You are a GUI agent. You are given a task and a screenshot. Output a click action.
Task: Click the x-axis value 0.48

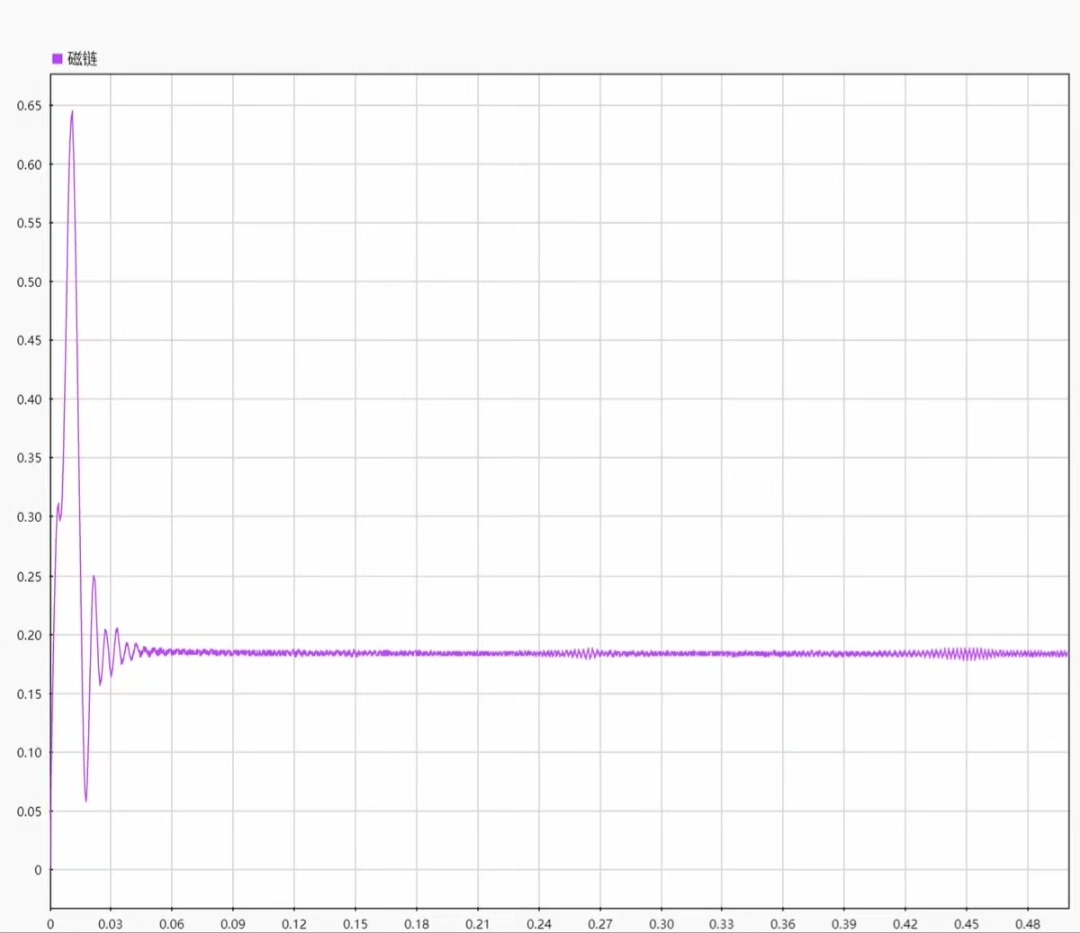point(1028,924)
